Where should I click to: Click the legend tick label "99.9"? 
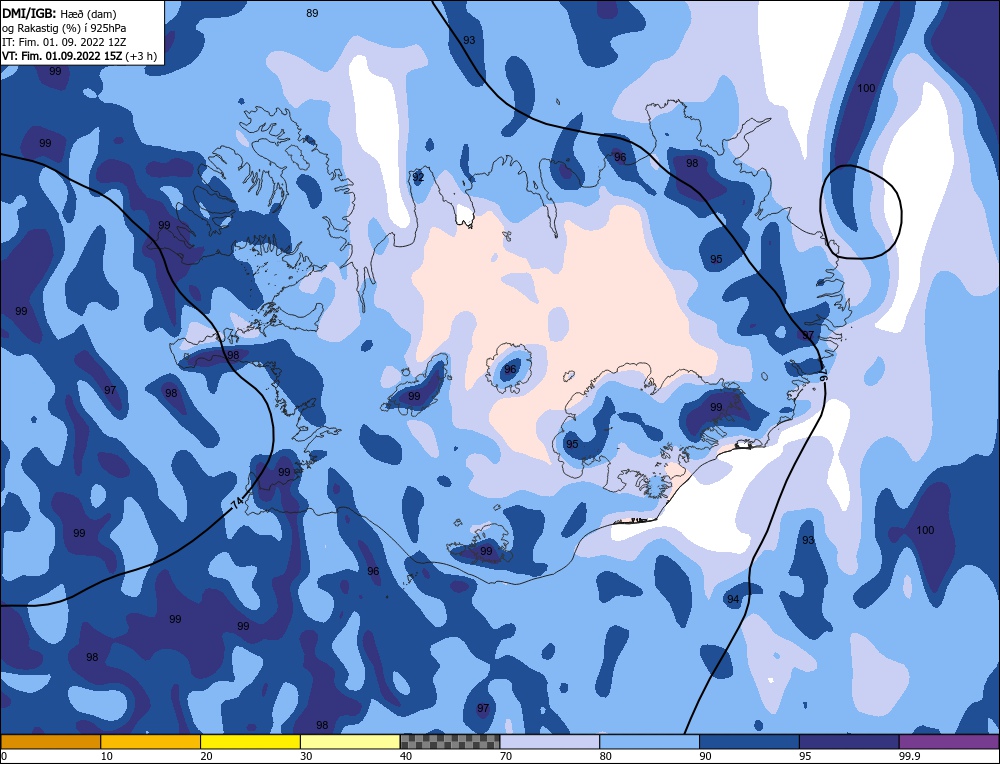909,756
